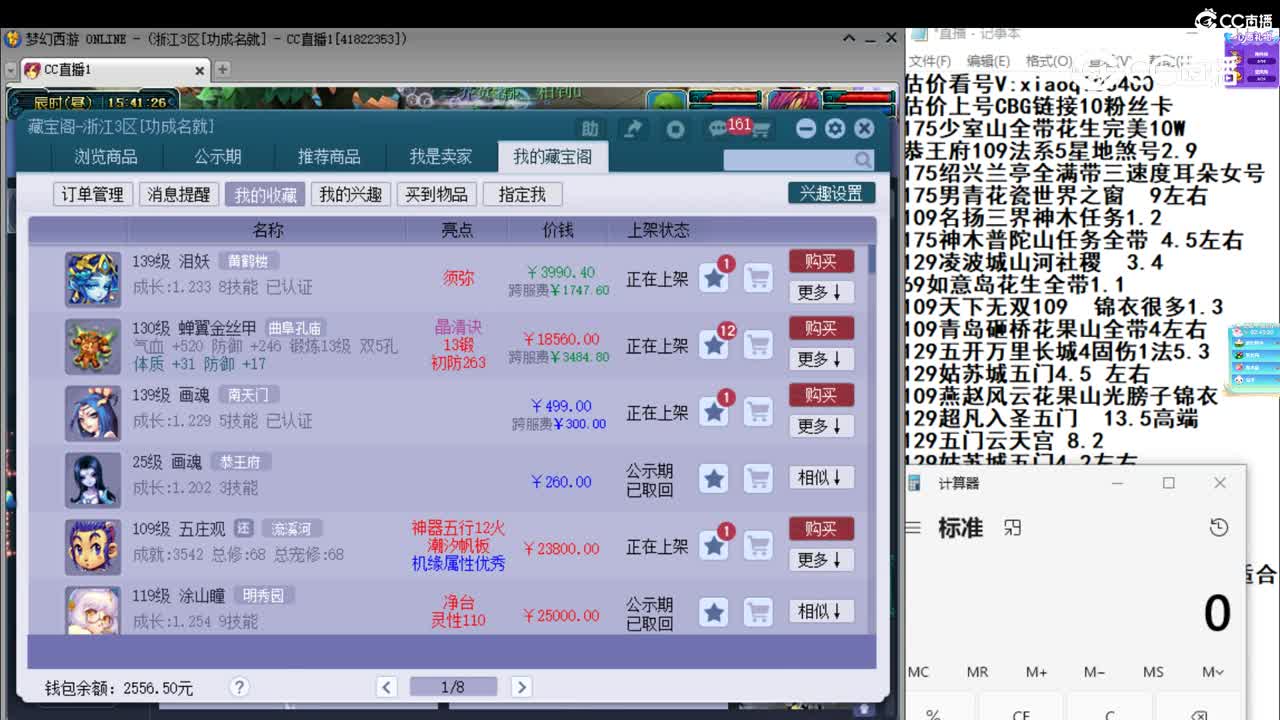Open the shopping cart icon in header
Image resolution: width=1280 pixels, height=720 pixels.
click(x=760, y=129)
